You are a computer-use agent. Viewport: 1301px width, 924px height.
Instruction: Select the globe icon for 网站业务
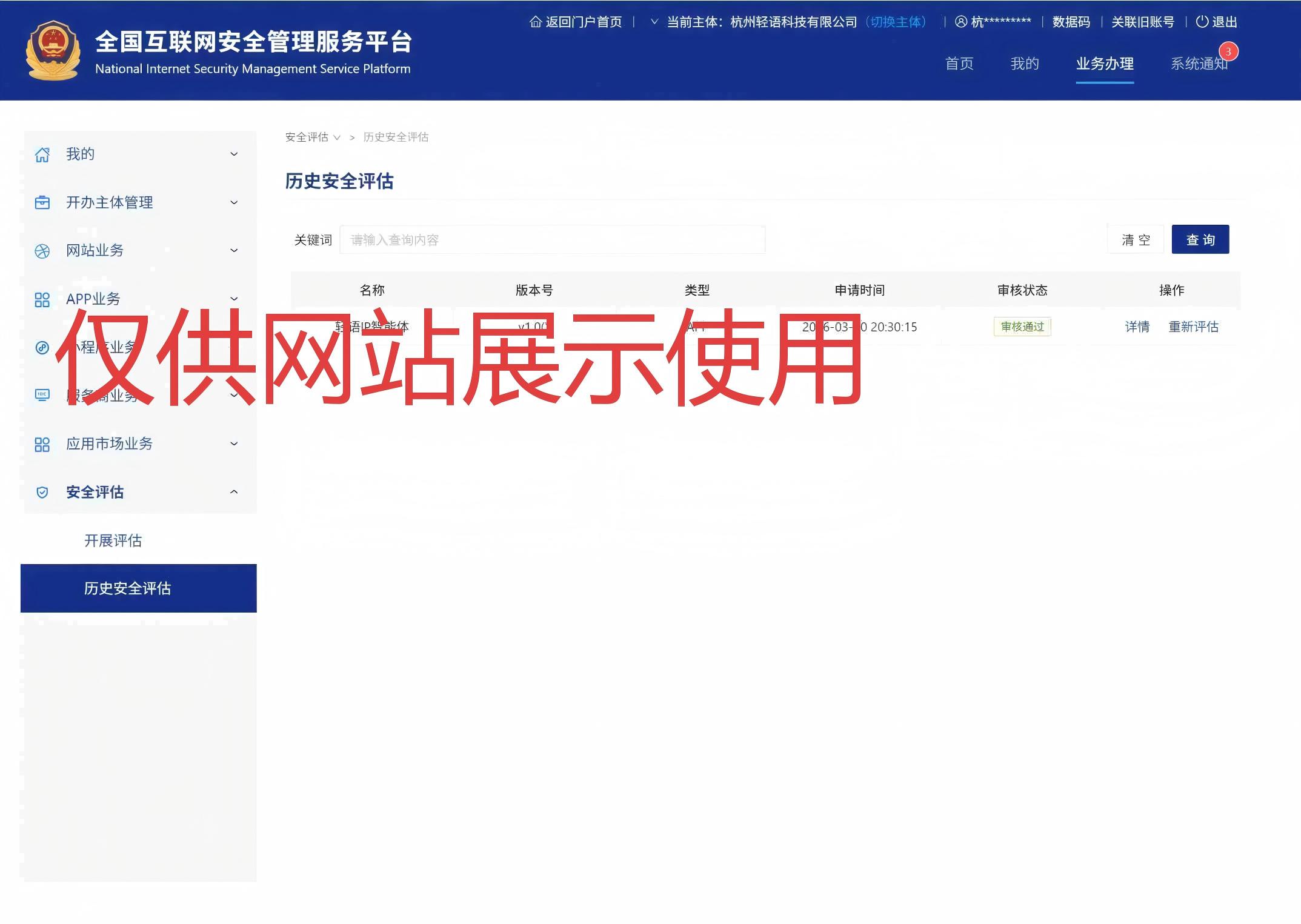[x=42, y=250]
